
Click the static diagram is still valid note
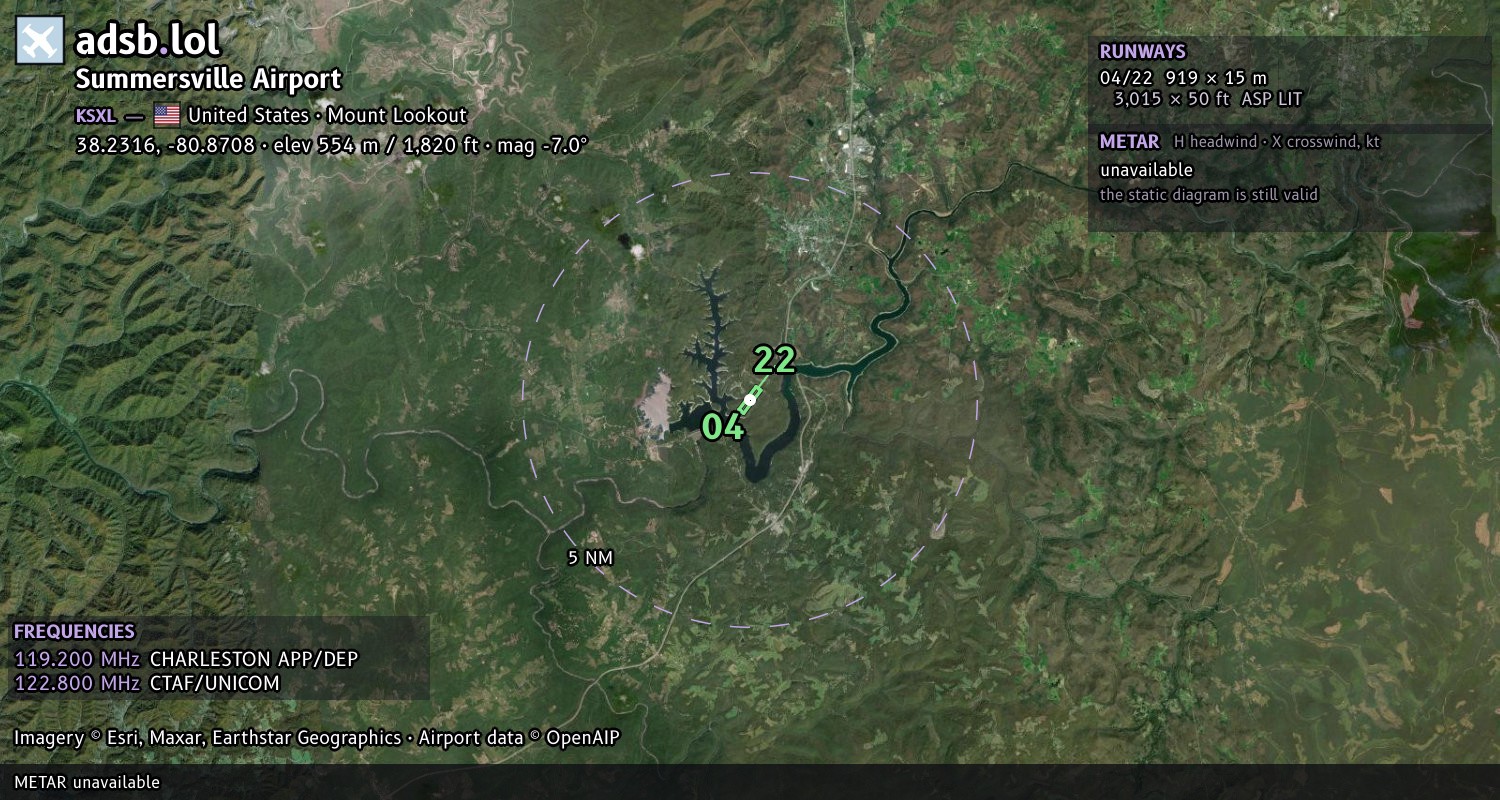[x=1209, y=195]
